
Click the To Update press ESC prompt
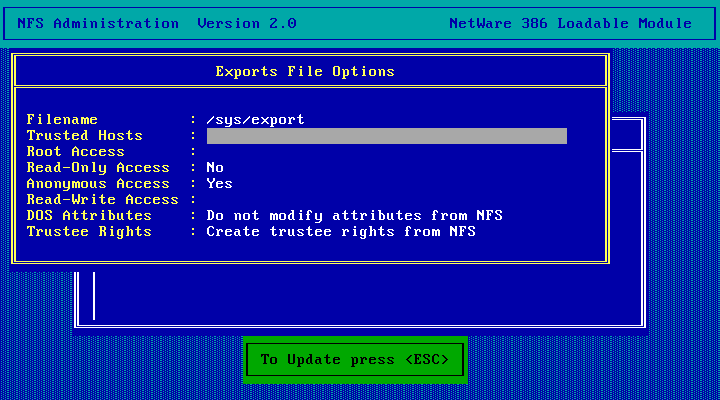coord(355,360)
